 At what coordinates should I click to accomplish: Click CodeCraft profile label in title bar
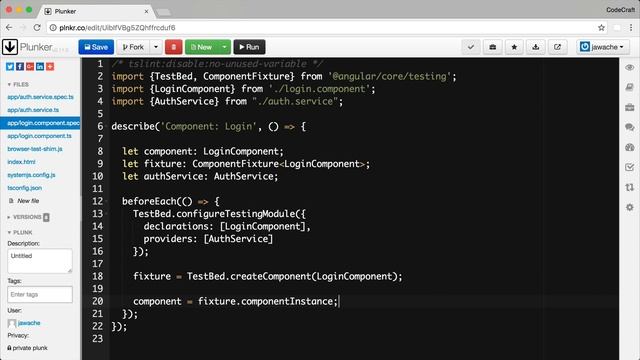[x=620, y=10]
